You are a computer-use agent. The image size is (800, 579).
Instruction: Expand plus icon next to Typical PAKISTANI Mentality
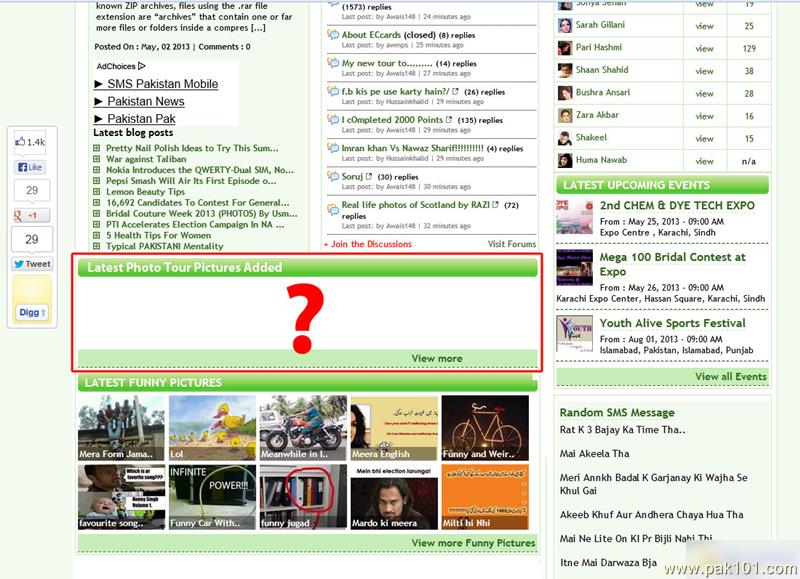pyautogui.click(x=97, y=246)
